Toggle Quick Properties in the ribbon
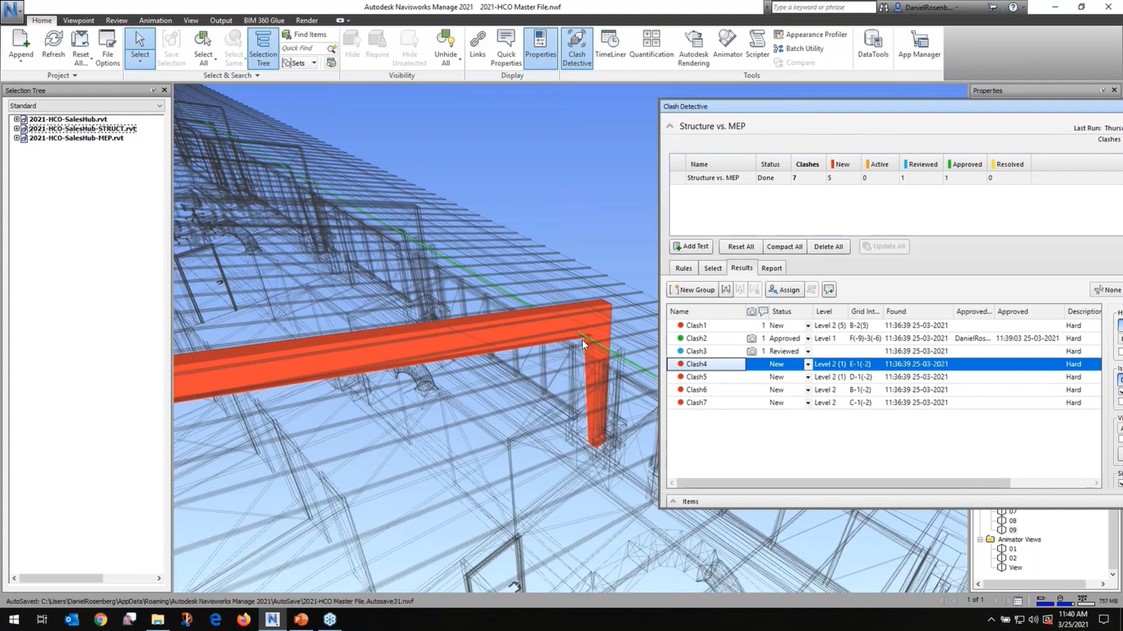Image resolution: width=1123 pixels, height=631 pixels. (506, 48)
